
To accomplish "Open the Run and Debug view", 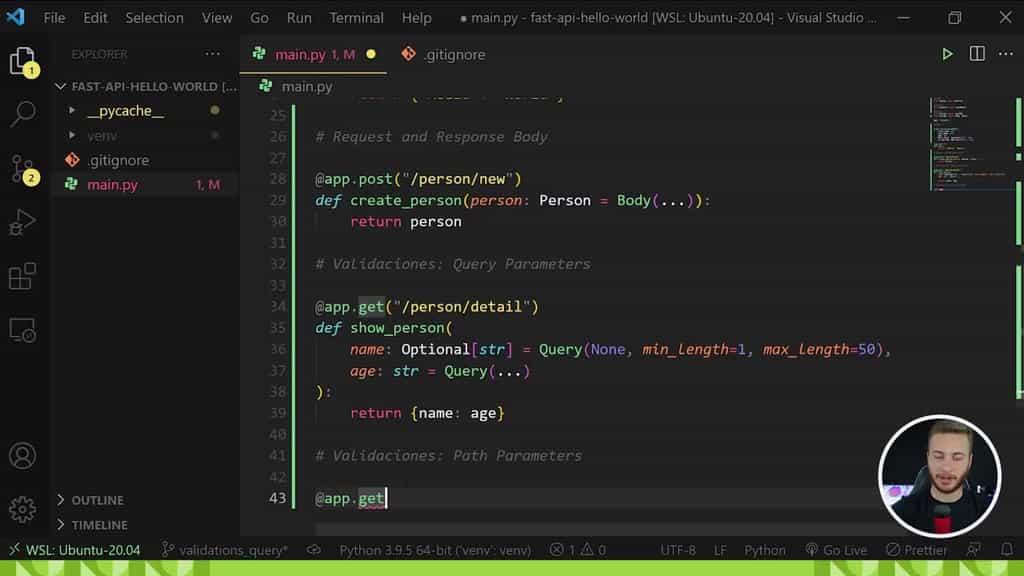I will [x=24, y=222].
